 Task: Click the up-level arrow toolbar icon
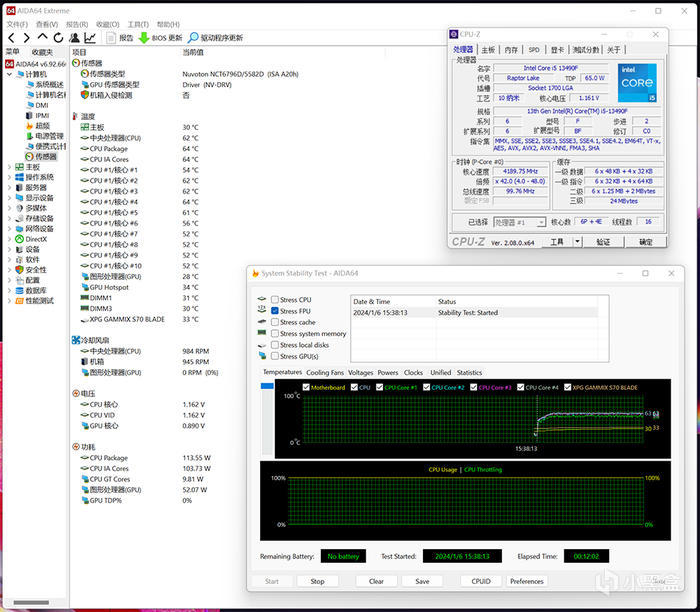click(43, 38)
